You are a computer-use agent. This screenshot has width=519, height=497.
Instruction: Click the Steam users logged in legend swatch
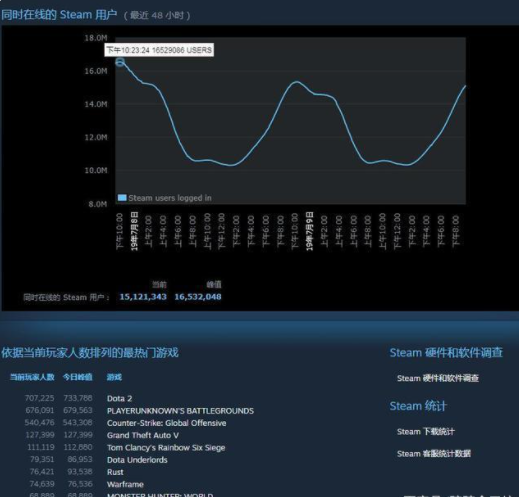(122, 198)
